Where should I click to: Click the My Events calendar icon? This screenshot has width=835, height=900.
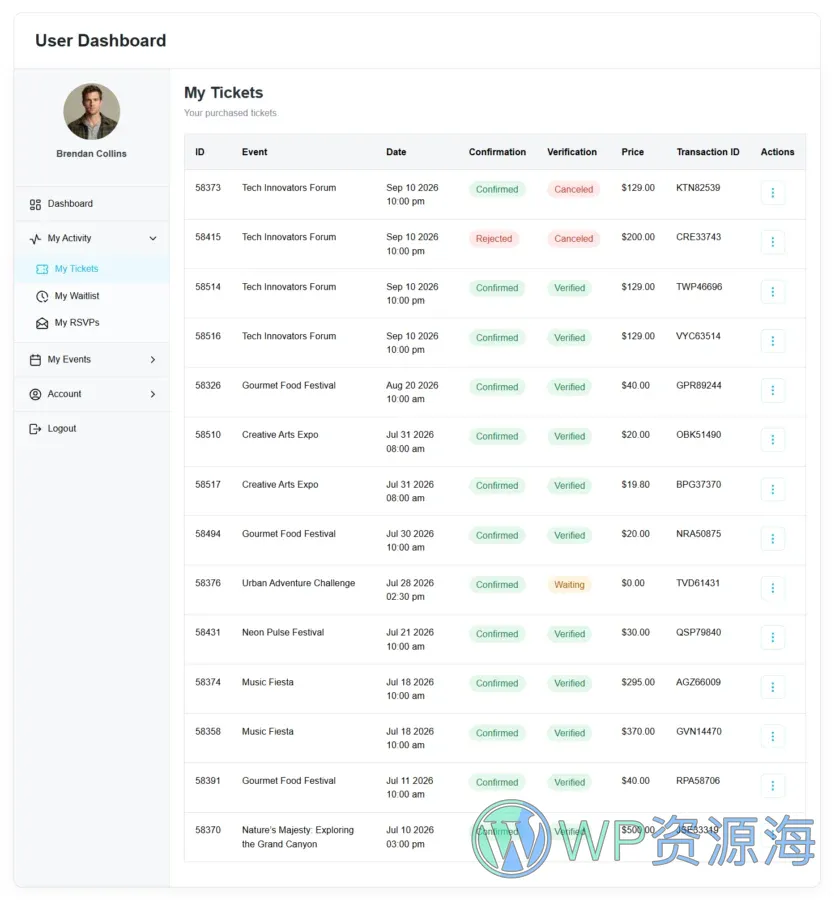click(x=35, y=360)
